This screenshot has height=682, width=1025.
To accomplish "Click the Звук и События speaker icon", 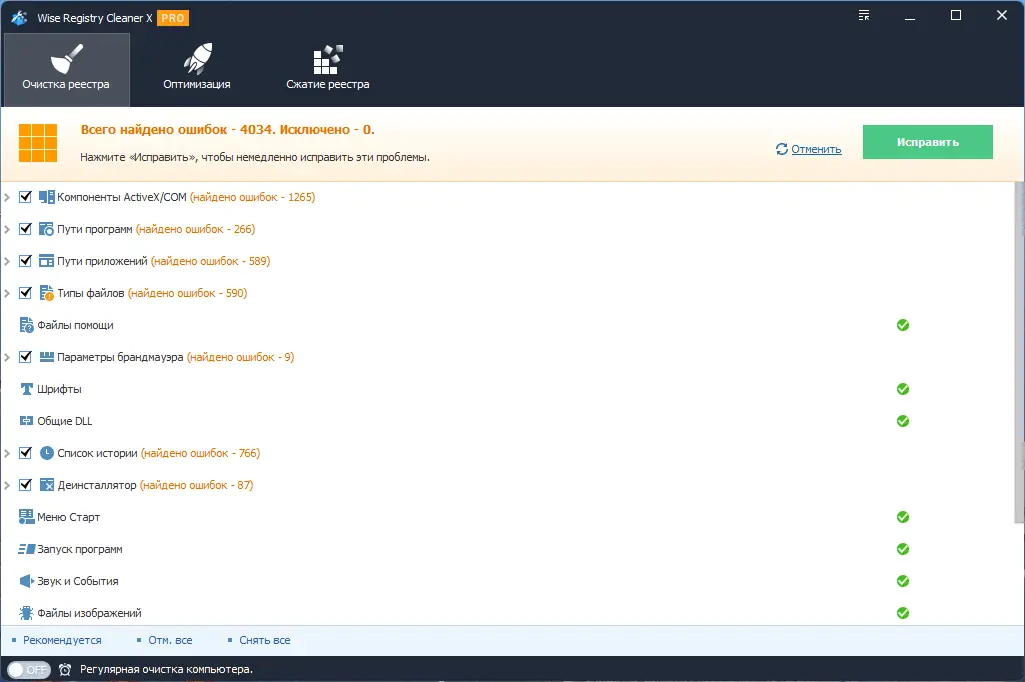I will tap(27, 581).
